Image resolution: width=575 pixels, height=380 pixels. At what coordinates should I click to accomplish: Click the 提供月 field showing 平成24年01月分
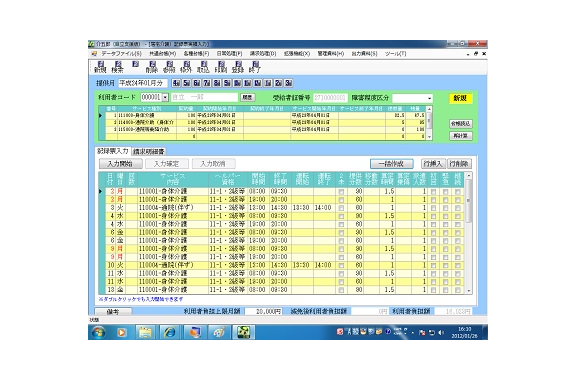coord(143,83)
